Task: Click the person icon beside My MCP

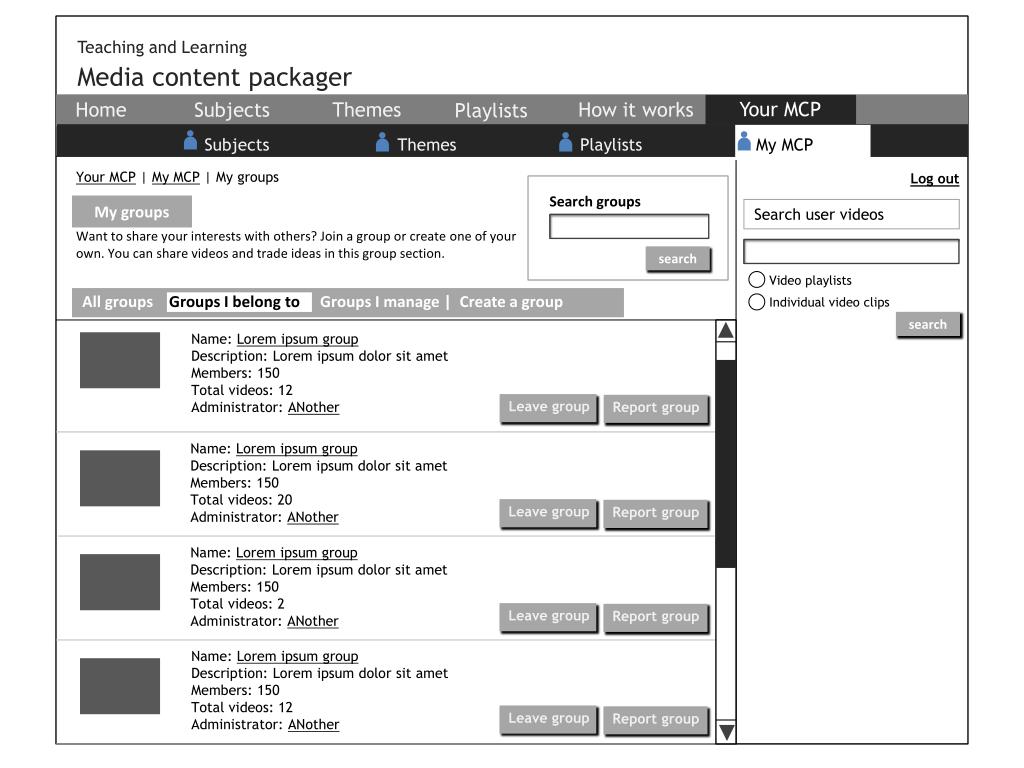Action: point(744,140)
